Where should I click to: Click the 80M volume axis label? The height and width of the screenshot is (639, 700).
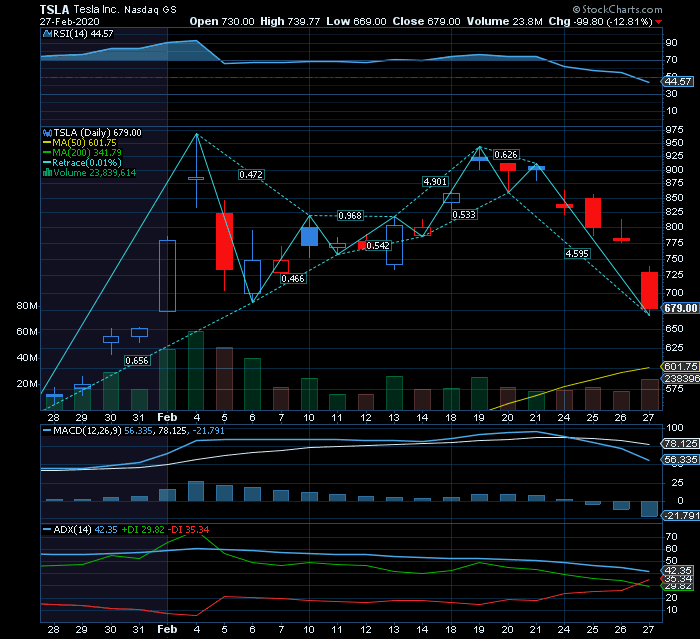pos(27,306)
